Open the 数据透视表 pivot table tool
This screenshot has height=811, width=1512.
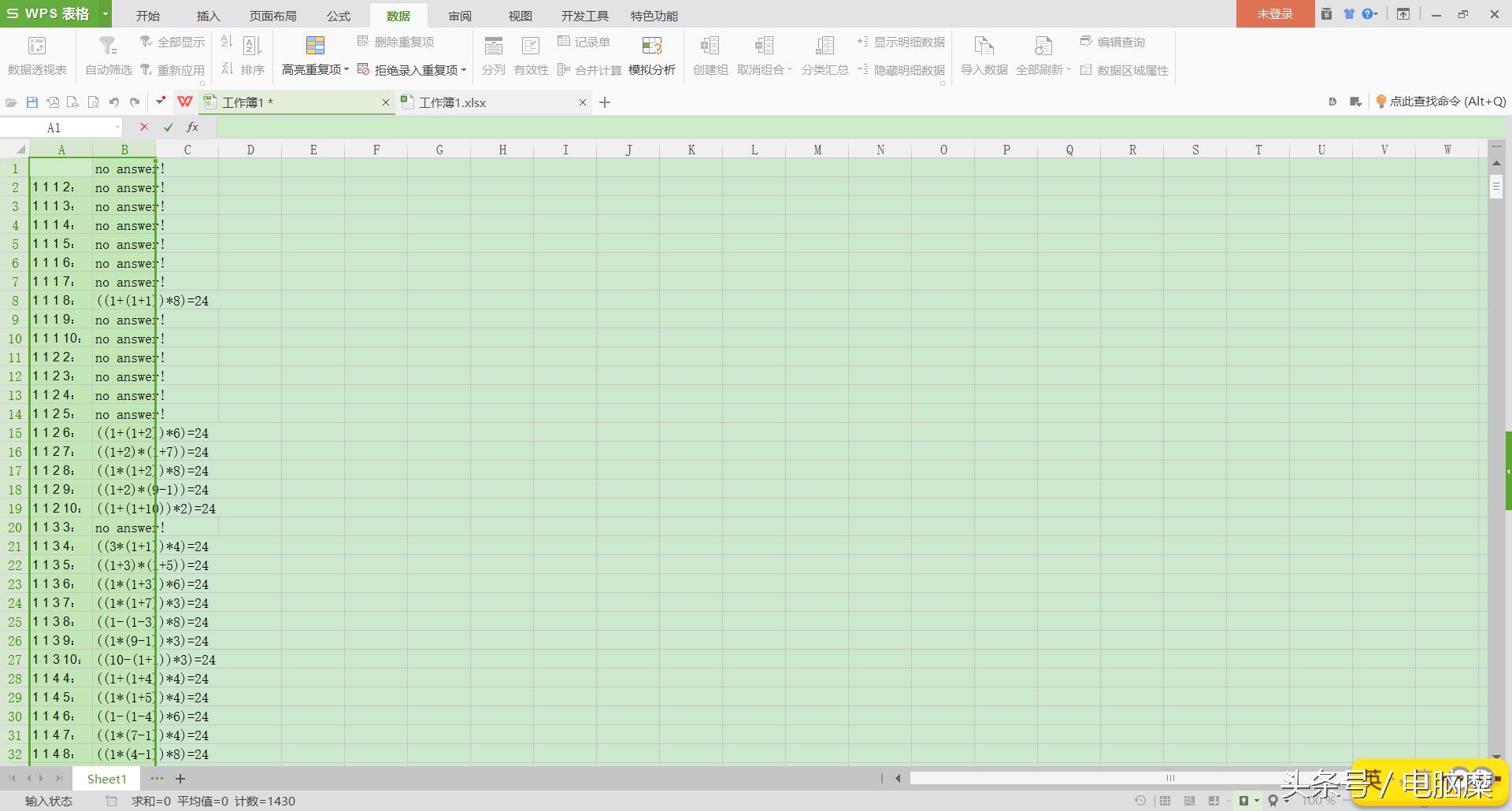point(37,55)
